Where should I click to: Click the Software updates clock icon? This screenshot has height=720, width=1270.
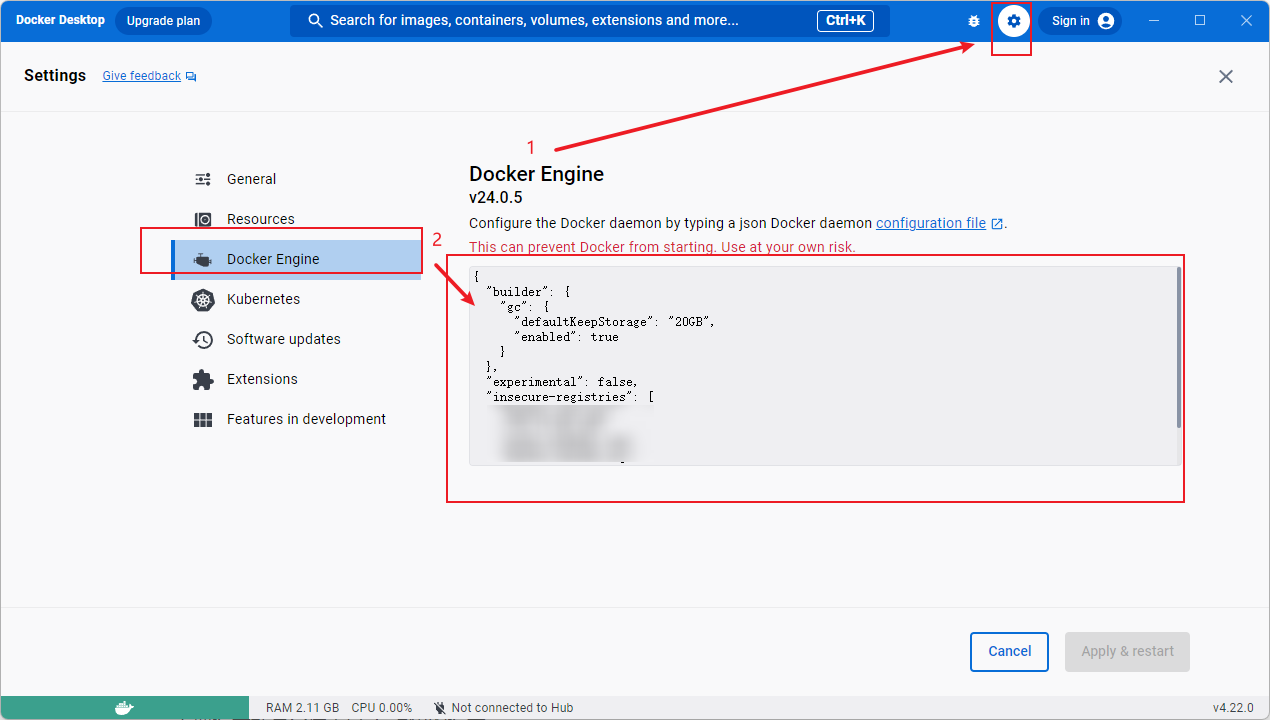tap(203, 339)
